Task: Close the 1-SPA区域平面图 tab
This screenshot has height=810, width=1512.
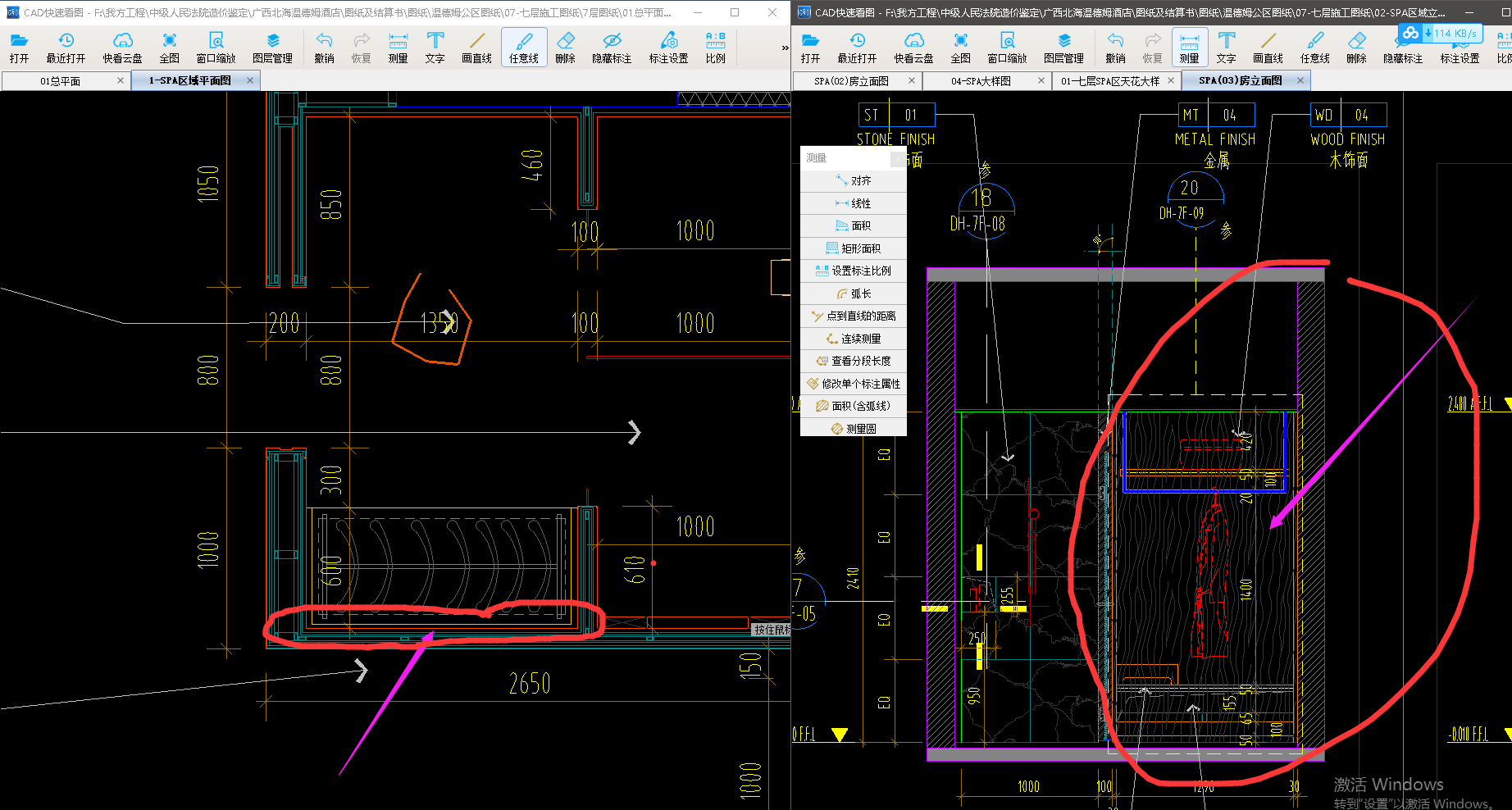Action: click(250, 80)
